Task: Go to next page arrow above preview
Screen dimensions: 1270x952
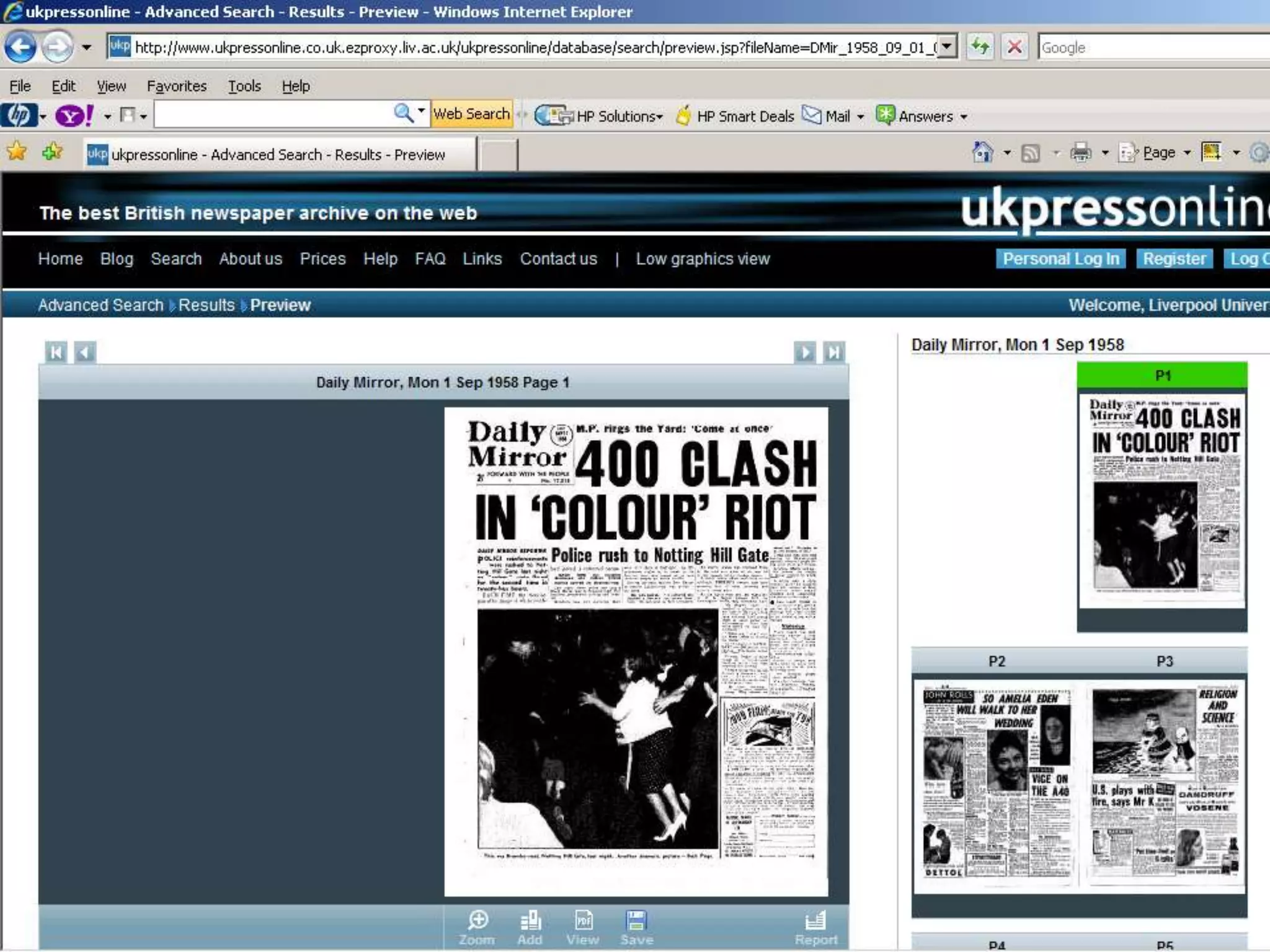Action: 805,353
